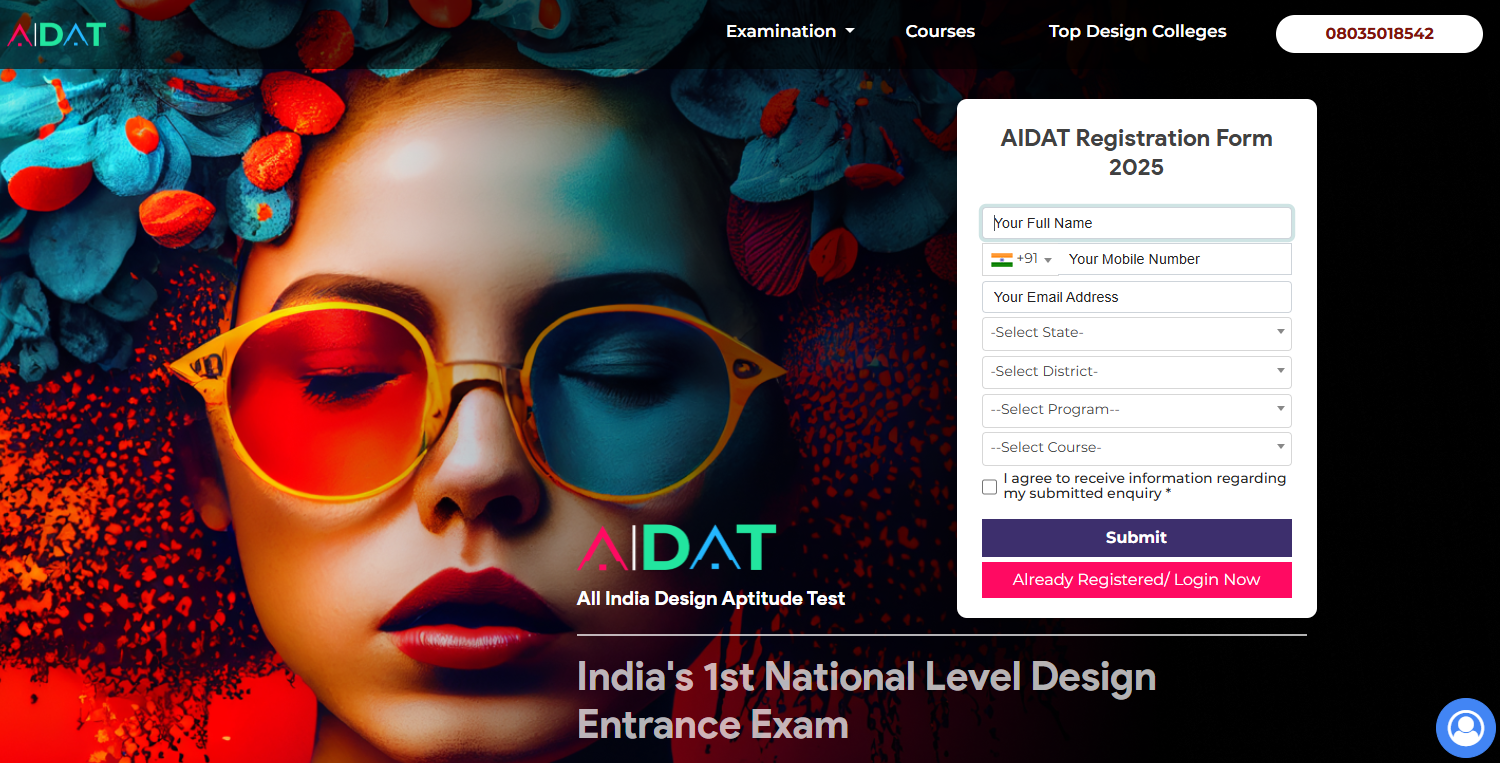The height and width of the screenshot is (763, 1500).
Task: Go to Courses page
Action: click(x=940, y=31)
